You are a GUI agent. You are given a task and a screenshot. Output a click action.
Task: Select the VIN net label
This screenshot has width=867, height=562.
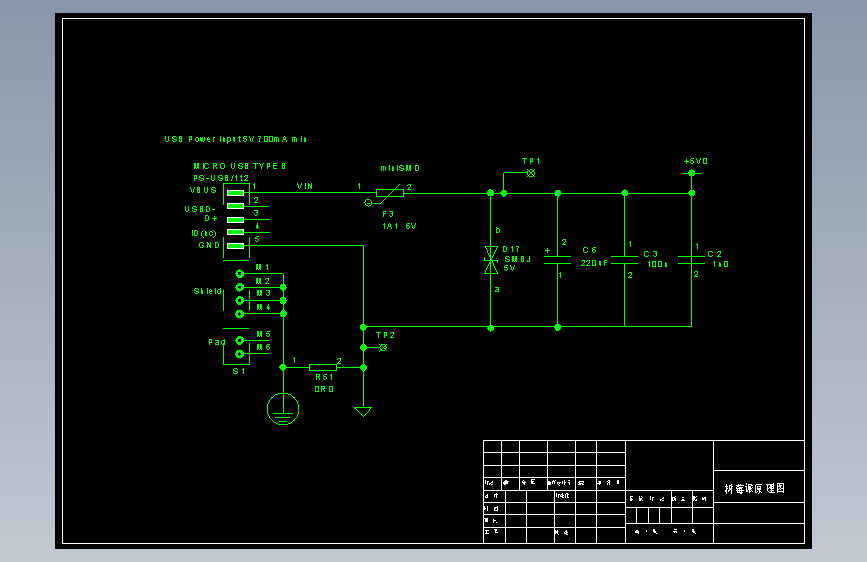click(305, 186)
